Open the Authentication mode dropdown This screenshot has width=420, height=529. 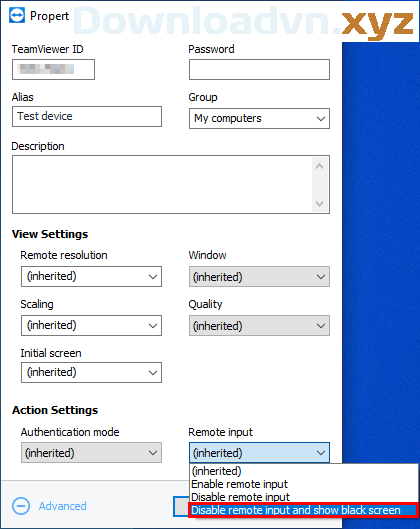(91, 453)
